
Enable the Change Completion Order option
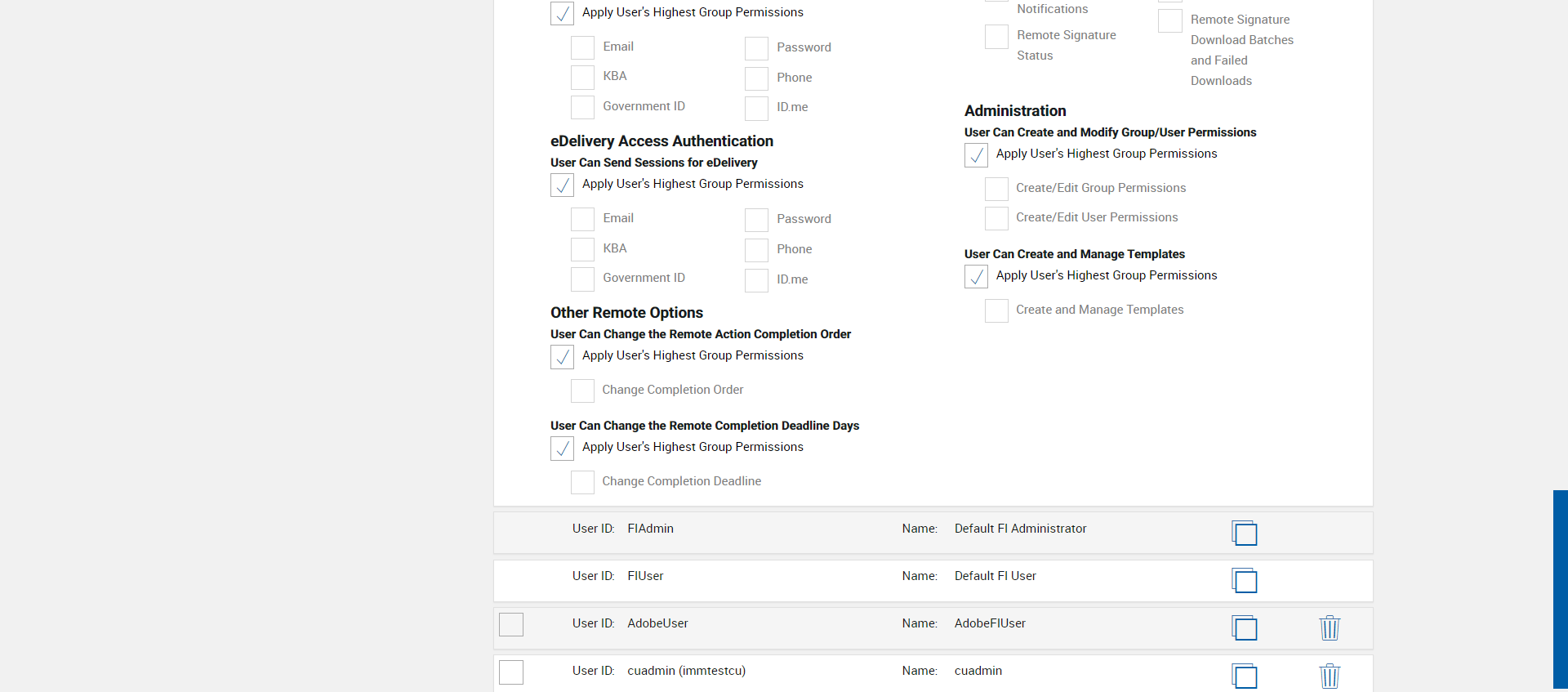tap(582, 391)
